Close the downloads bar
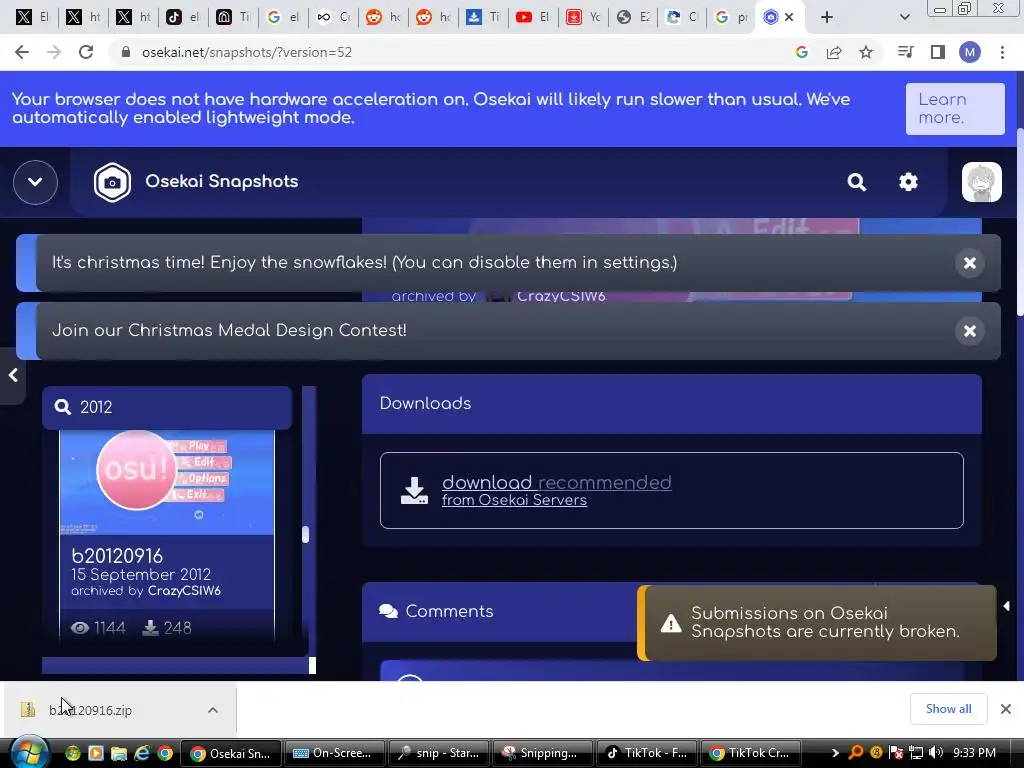Screen dimensions: 1024x768 tap(1006, 709)
